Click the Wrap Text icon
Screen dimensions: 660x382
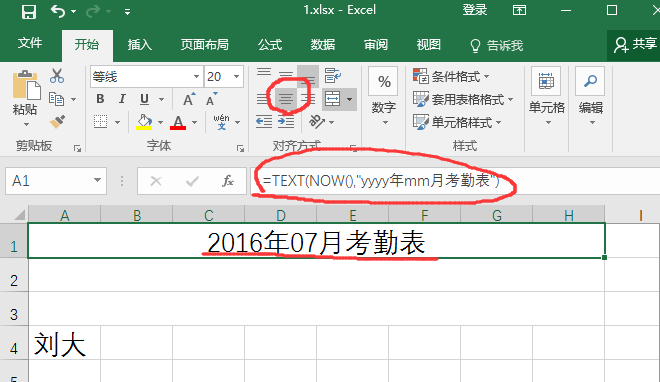coord(333,76)
